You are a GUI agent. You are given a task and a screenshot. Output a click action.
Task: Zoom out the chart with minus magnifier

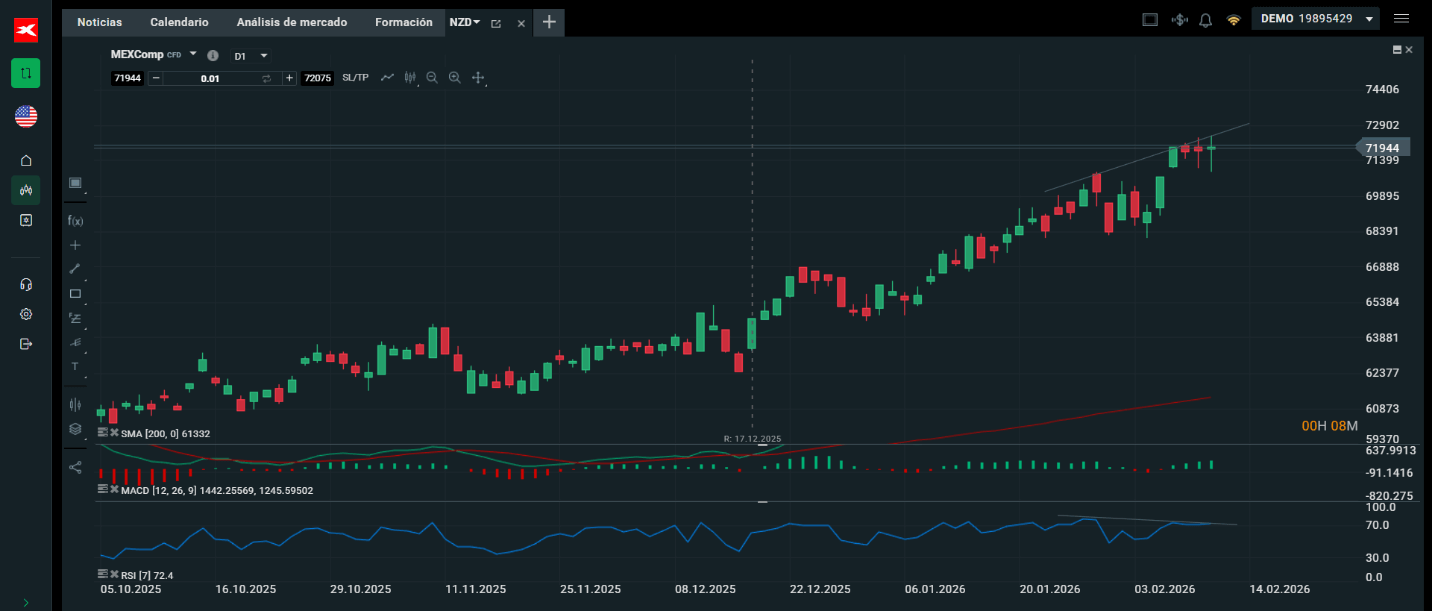pos(432,78)
